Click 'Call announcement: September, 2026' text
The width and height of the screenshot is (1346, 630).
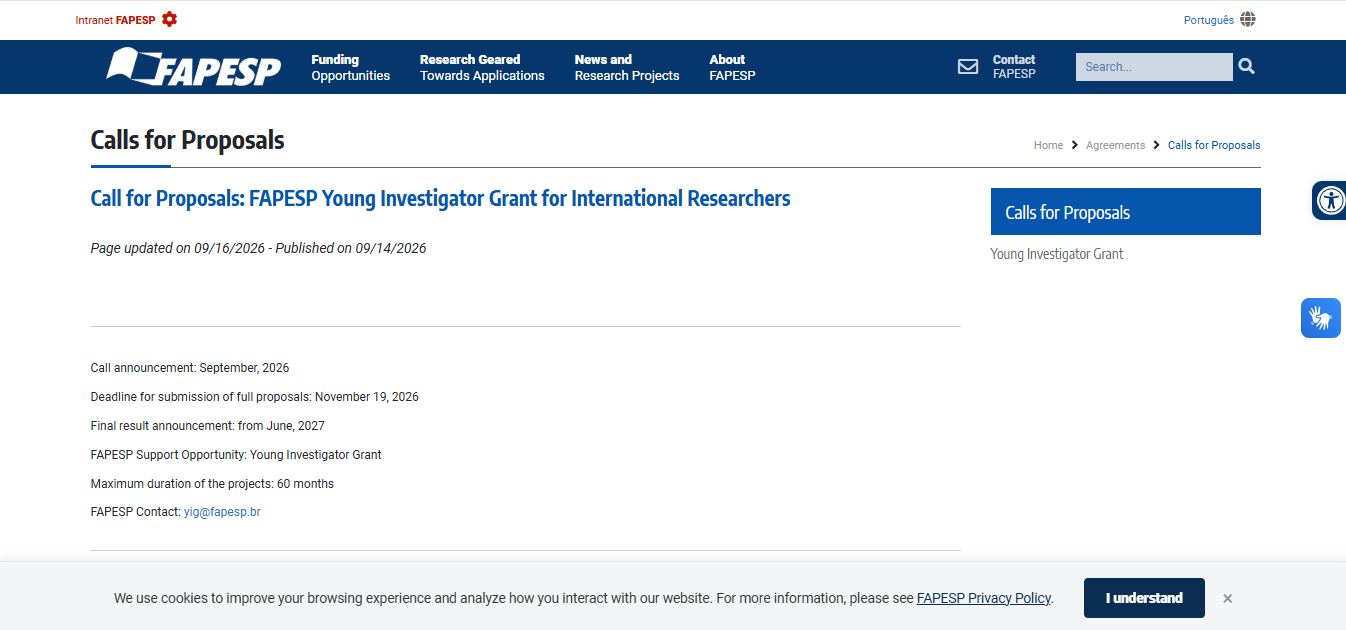pyautogui.click(x=190, y=368)
